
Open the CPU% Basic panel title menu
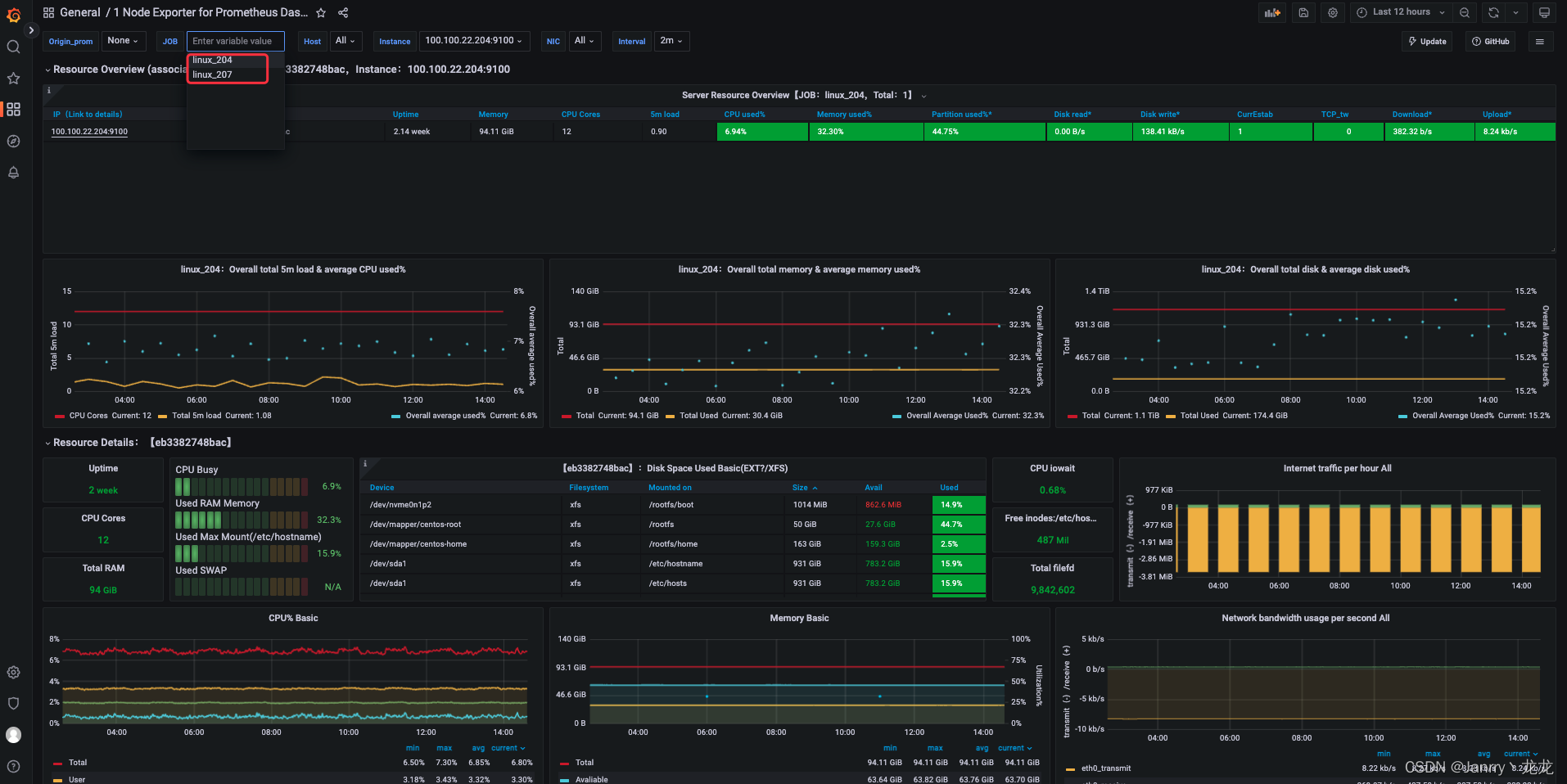(x=293, y=618)
